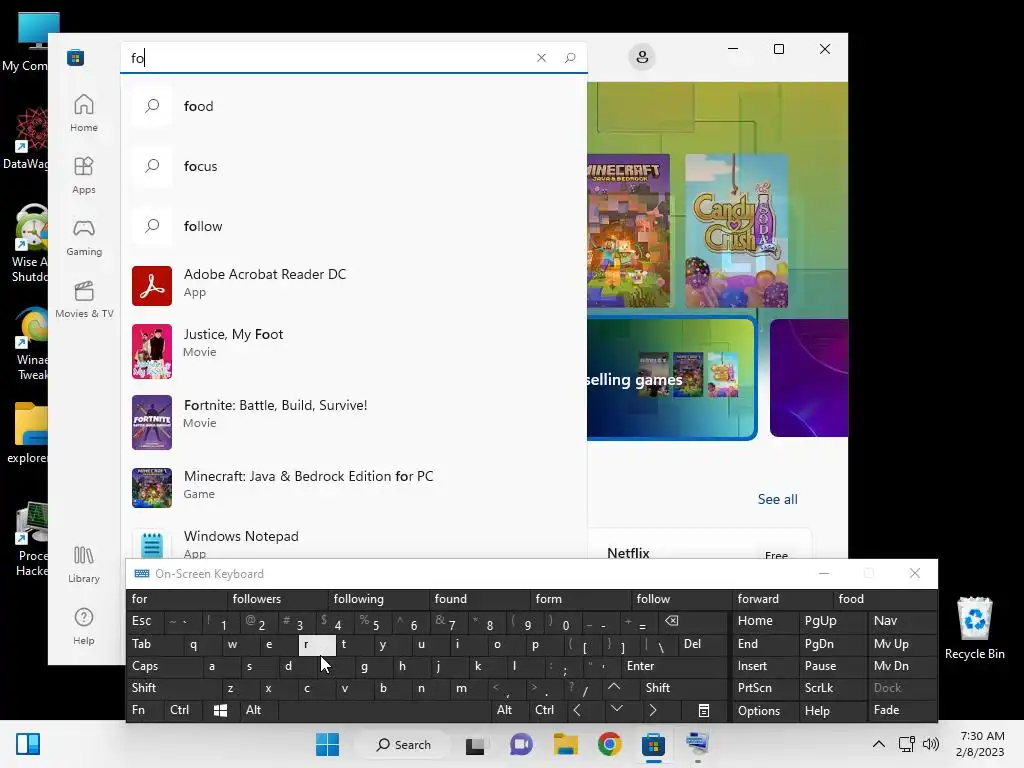This screenshot has height=768, width=1024.
Task: Pick 'found' keyboard text prediction
Action: (479, 599)
